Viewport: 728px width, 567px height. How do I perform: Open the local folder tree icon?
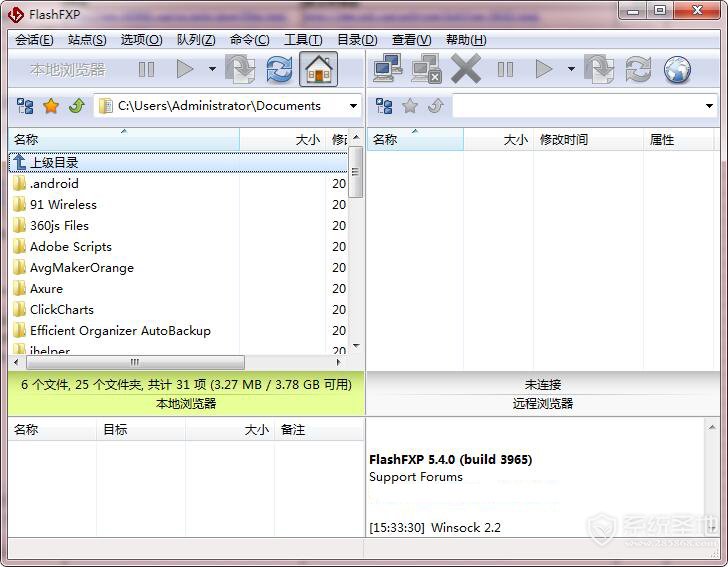(x=25, y=106)
